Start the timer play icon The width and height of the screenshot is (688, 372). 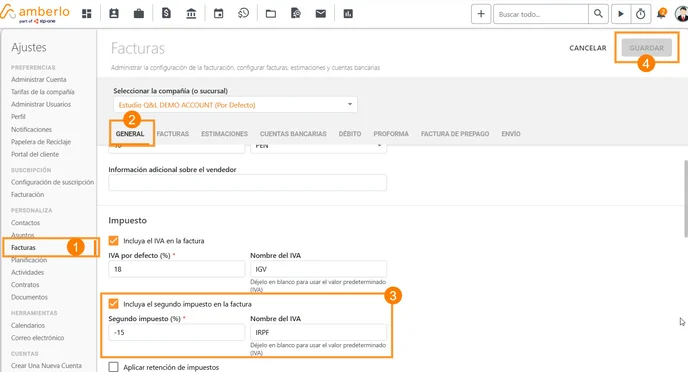(621, 14)
